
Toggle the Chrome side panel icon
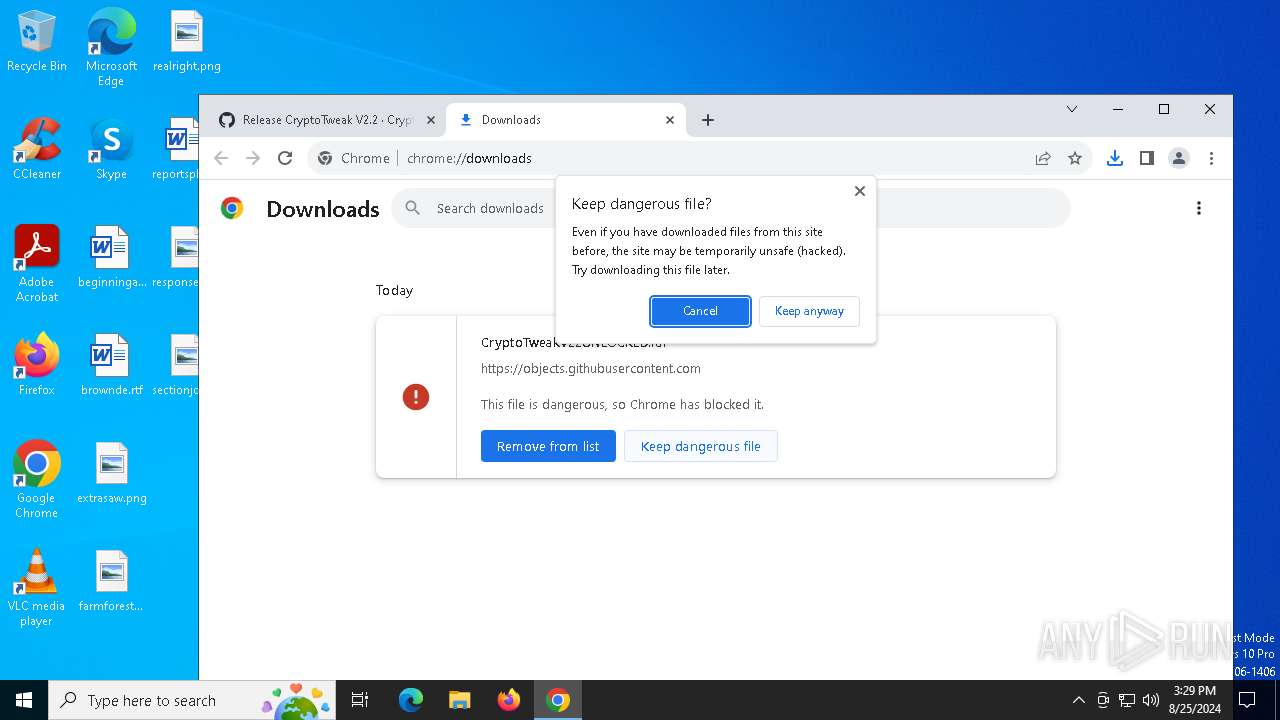coord(1147,158)
